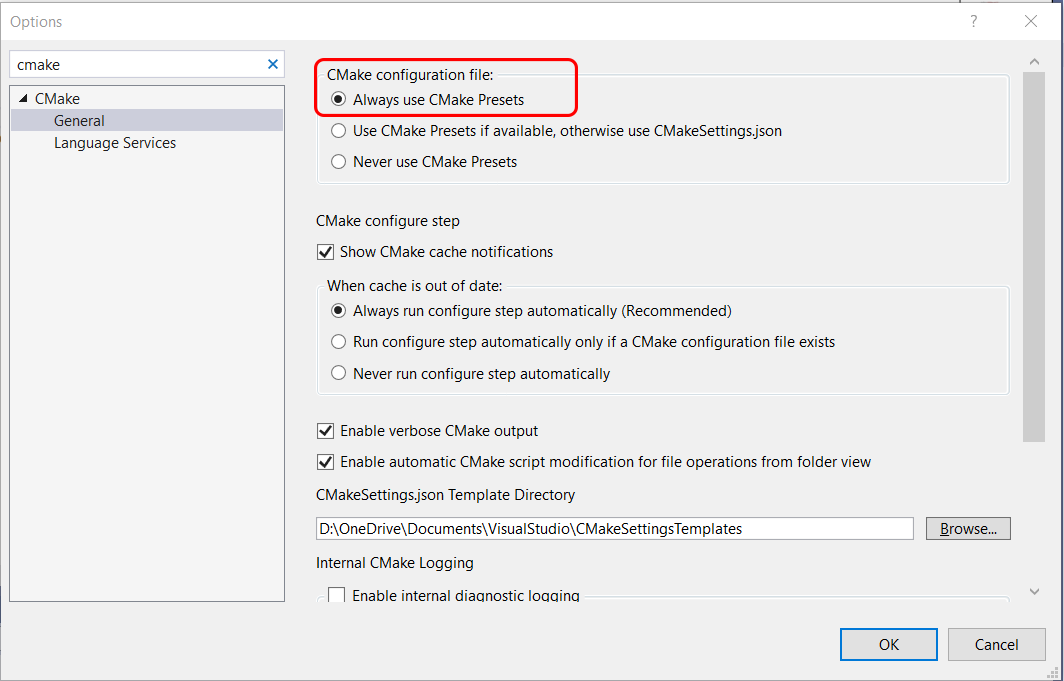1064x681 pixels.
Task: Select General under CMake
Action: point(147,121)
